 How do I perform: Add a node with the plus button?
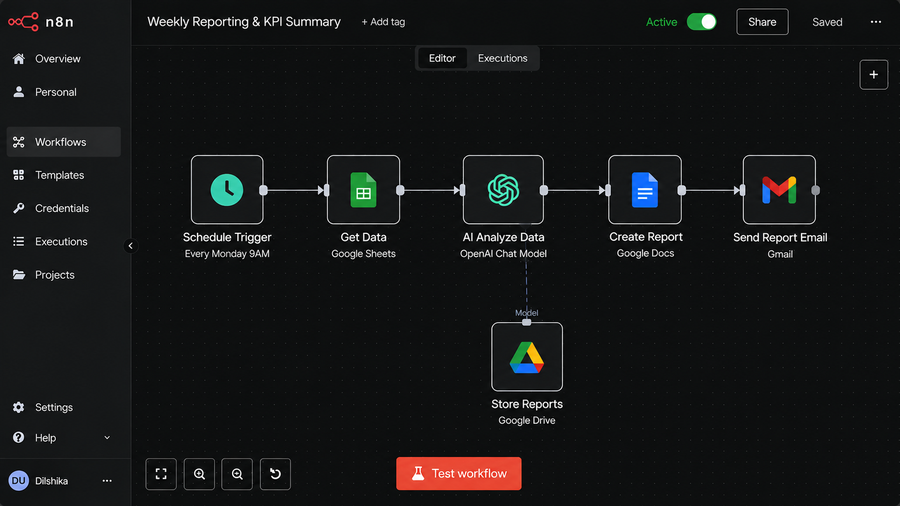point(874,75)
